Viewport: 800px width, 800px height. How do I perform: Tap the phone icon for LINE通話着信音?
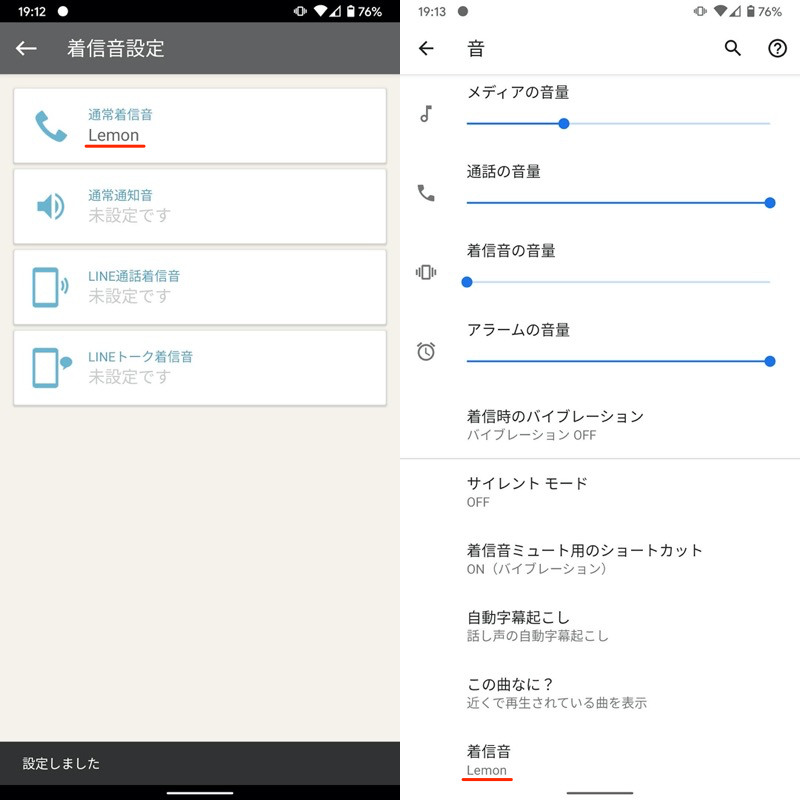coord(50,286)
